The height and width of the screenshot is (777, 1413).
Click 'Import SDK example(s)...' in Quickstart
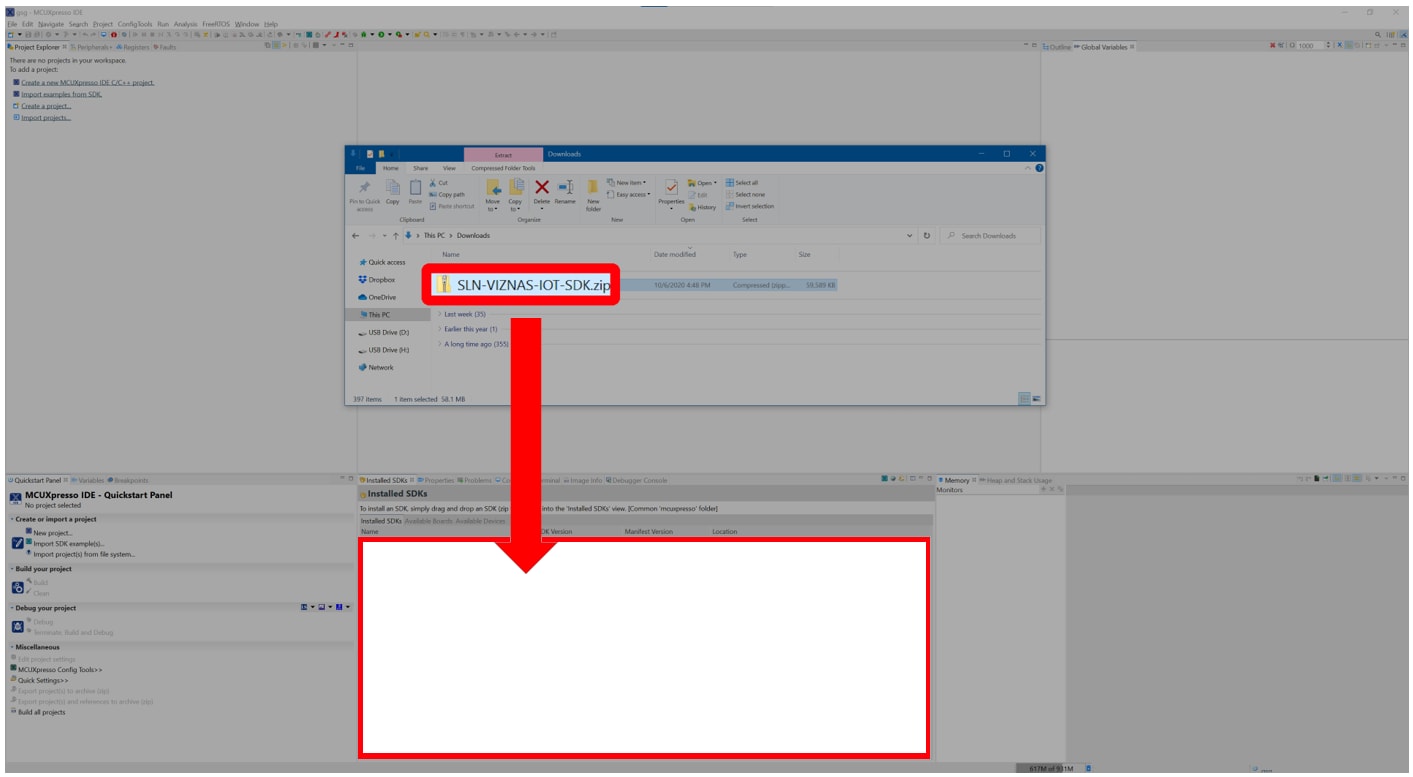[69, 543]
